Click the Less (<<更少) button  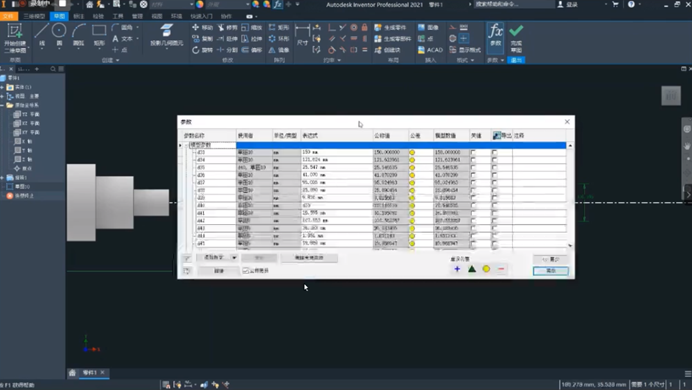coord(551,259)
